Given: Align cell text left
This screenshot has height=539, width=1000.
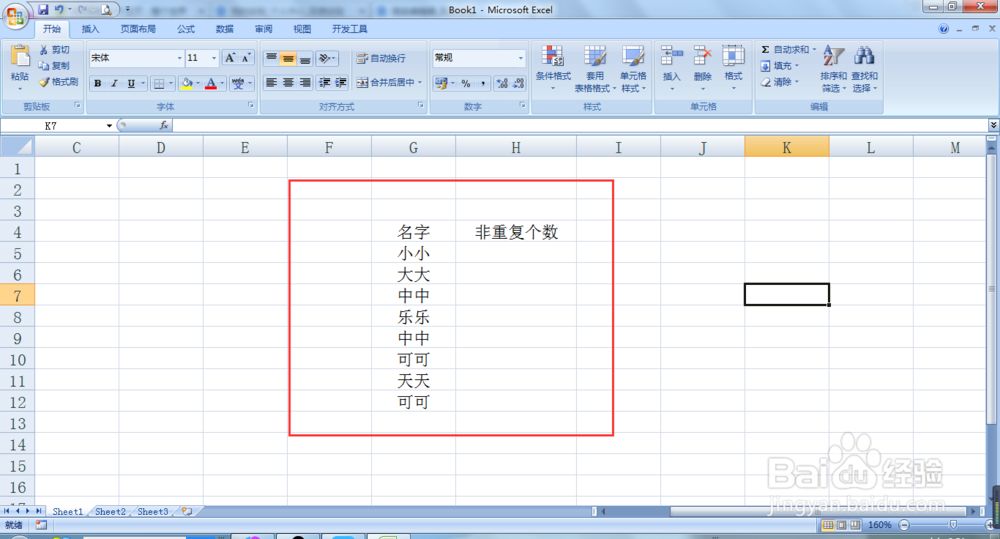Looking at the screenshot, I should [271, 83].
